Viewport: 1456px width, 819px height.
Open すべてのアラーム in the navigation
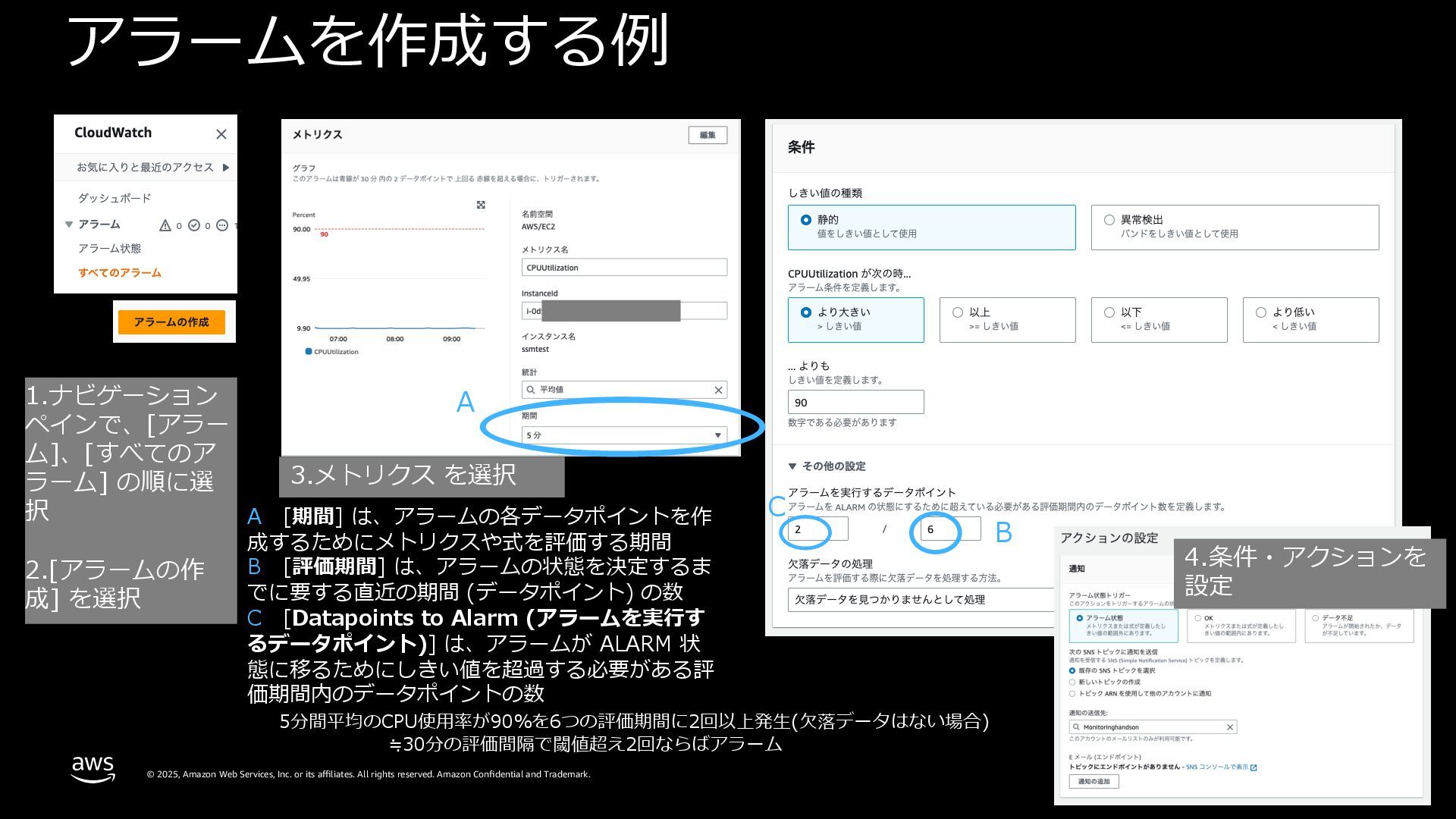pos(120,273)
